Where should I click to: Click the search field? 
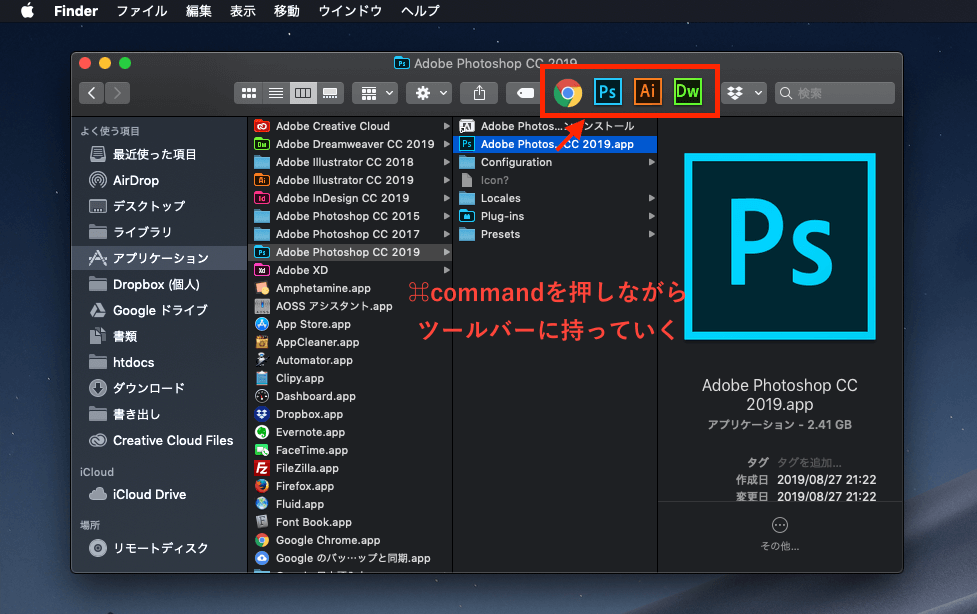click(834, 94)
